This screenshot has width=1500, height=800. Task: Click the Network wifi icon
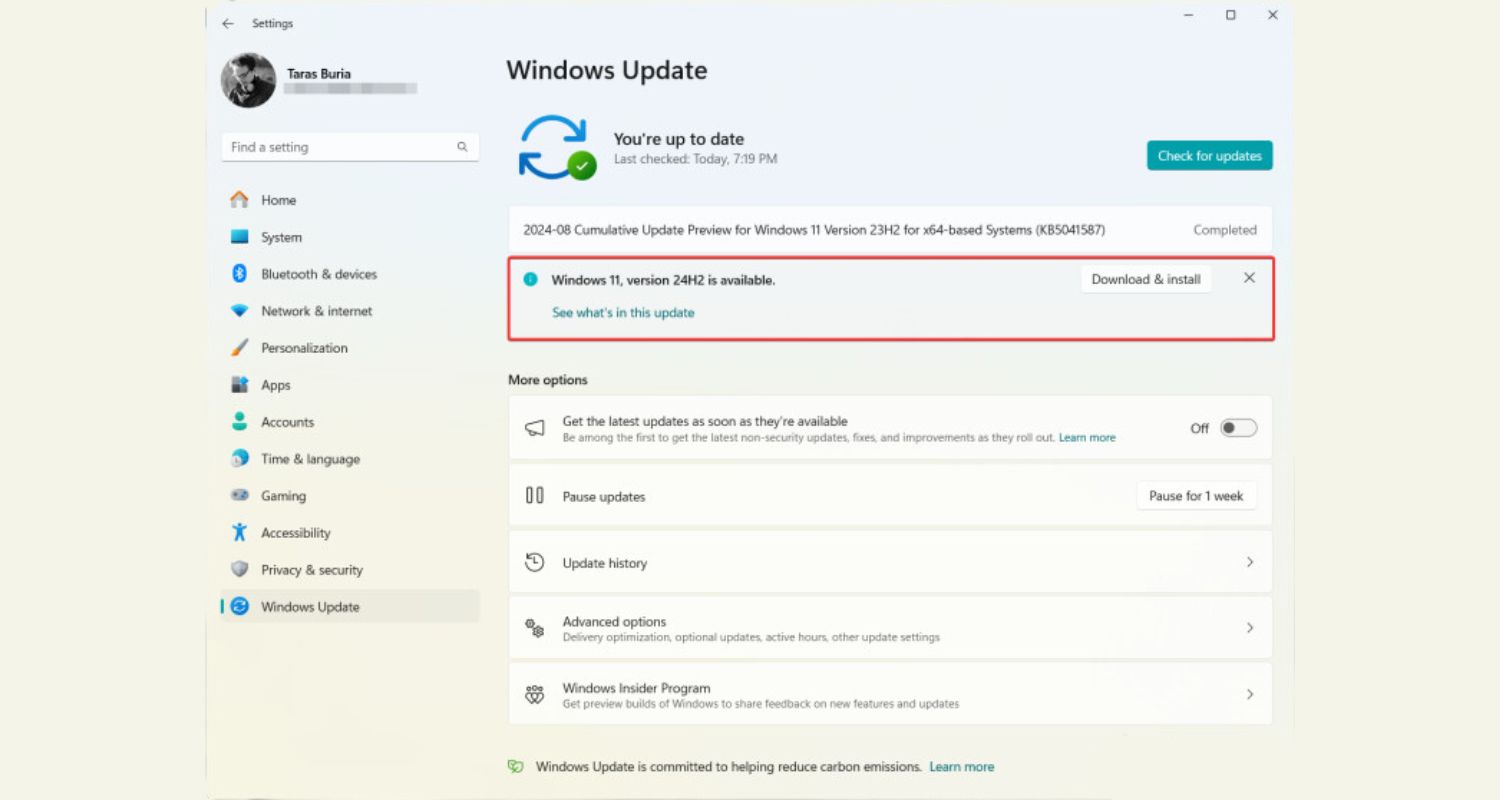point(239,311)
